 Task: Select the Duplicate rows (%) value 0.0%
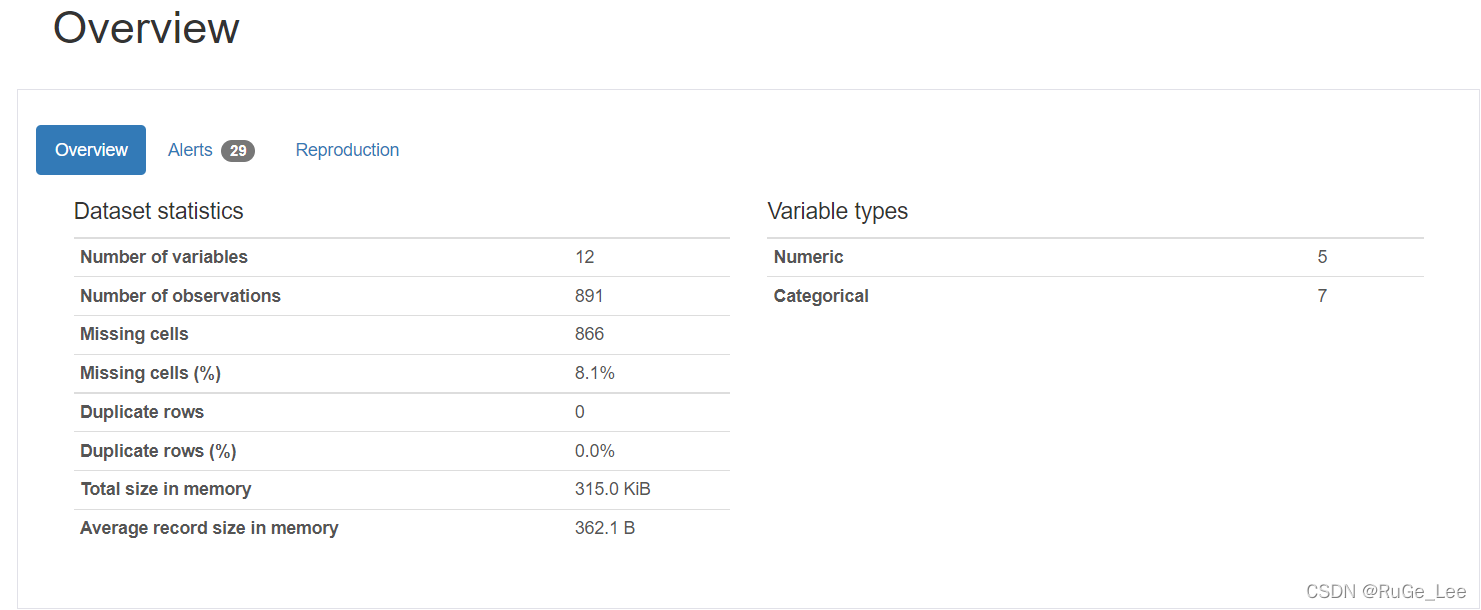[595, 451]
